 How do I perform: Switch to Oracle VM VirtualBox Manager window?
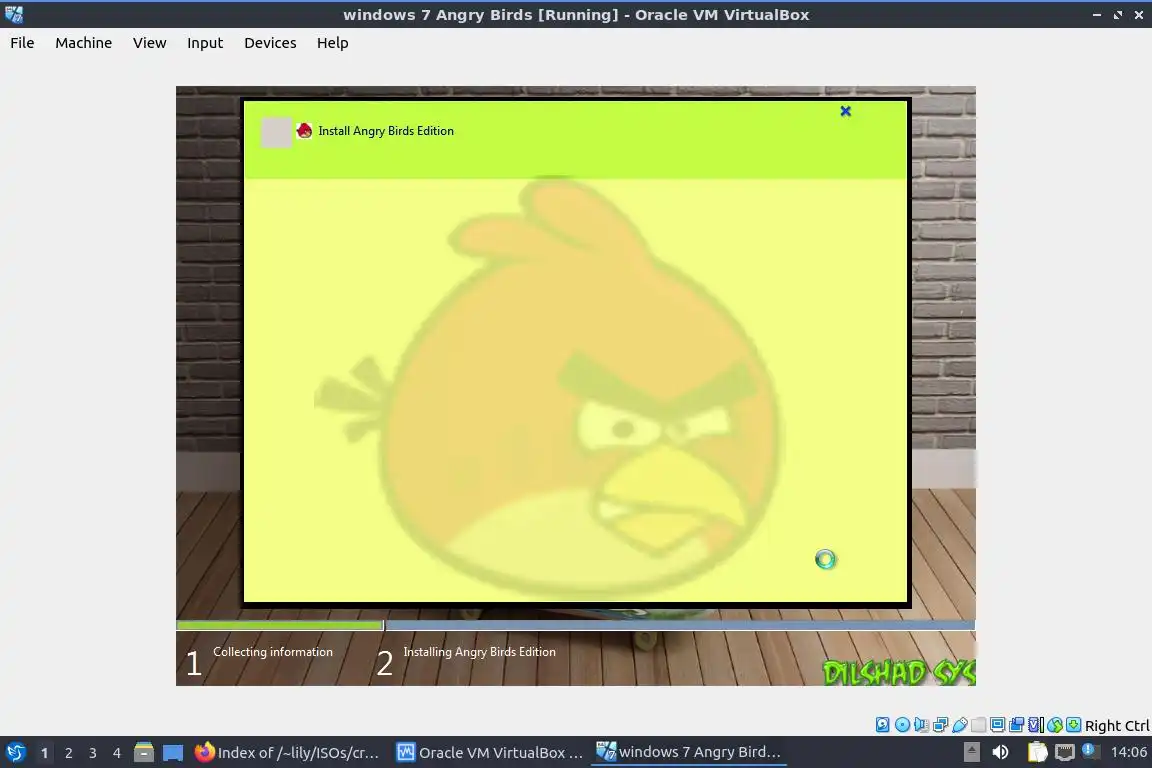(490, 752)
